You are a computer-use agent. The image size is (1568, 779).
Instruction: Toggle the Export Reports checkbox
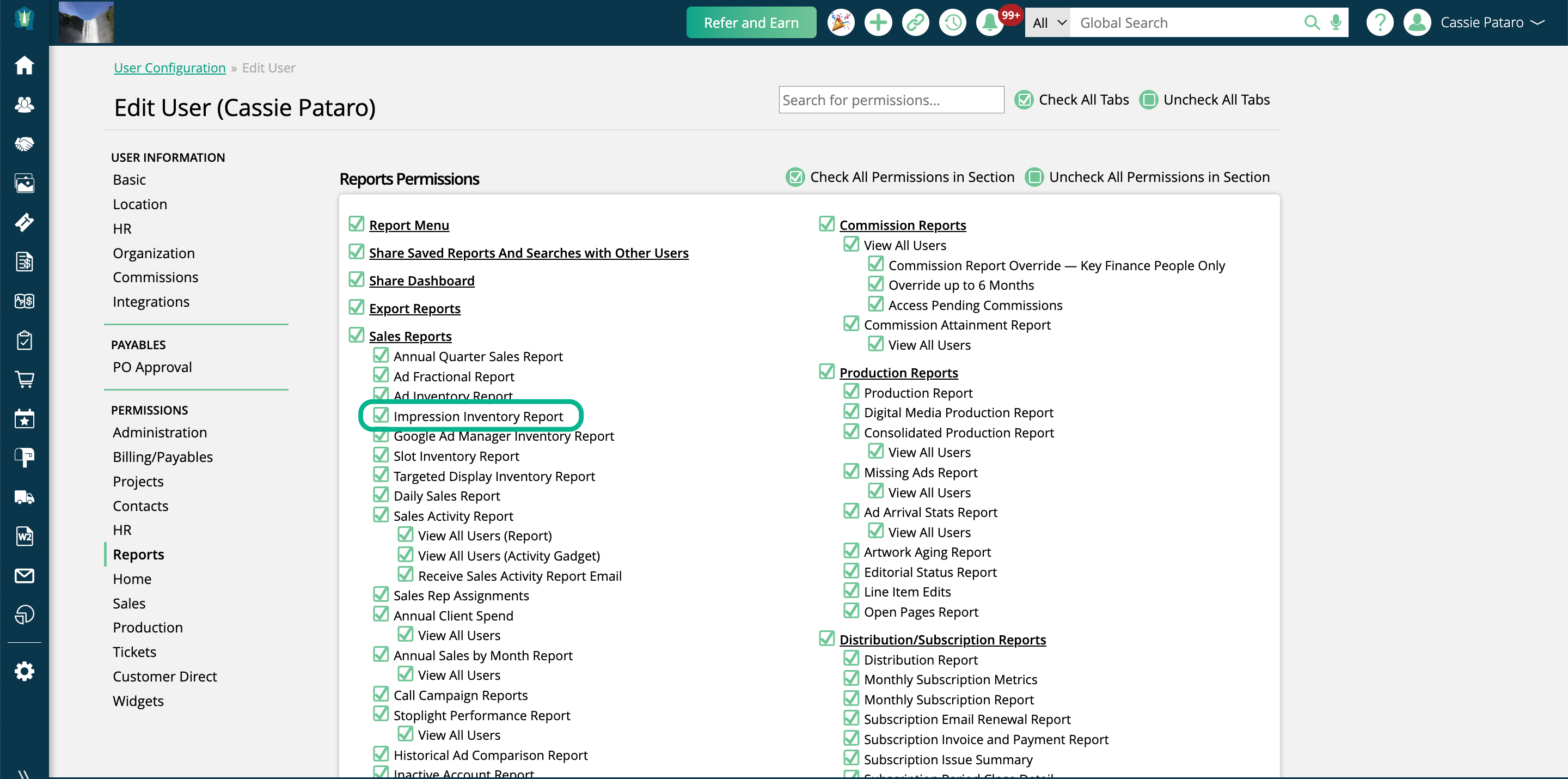(x=357, y=308)
